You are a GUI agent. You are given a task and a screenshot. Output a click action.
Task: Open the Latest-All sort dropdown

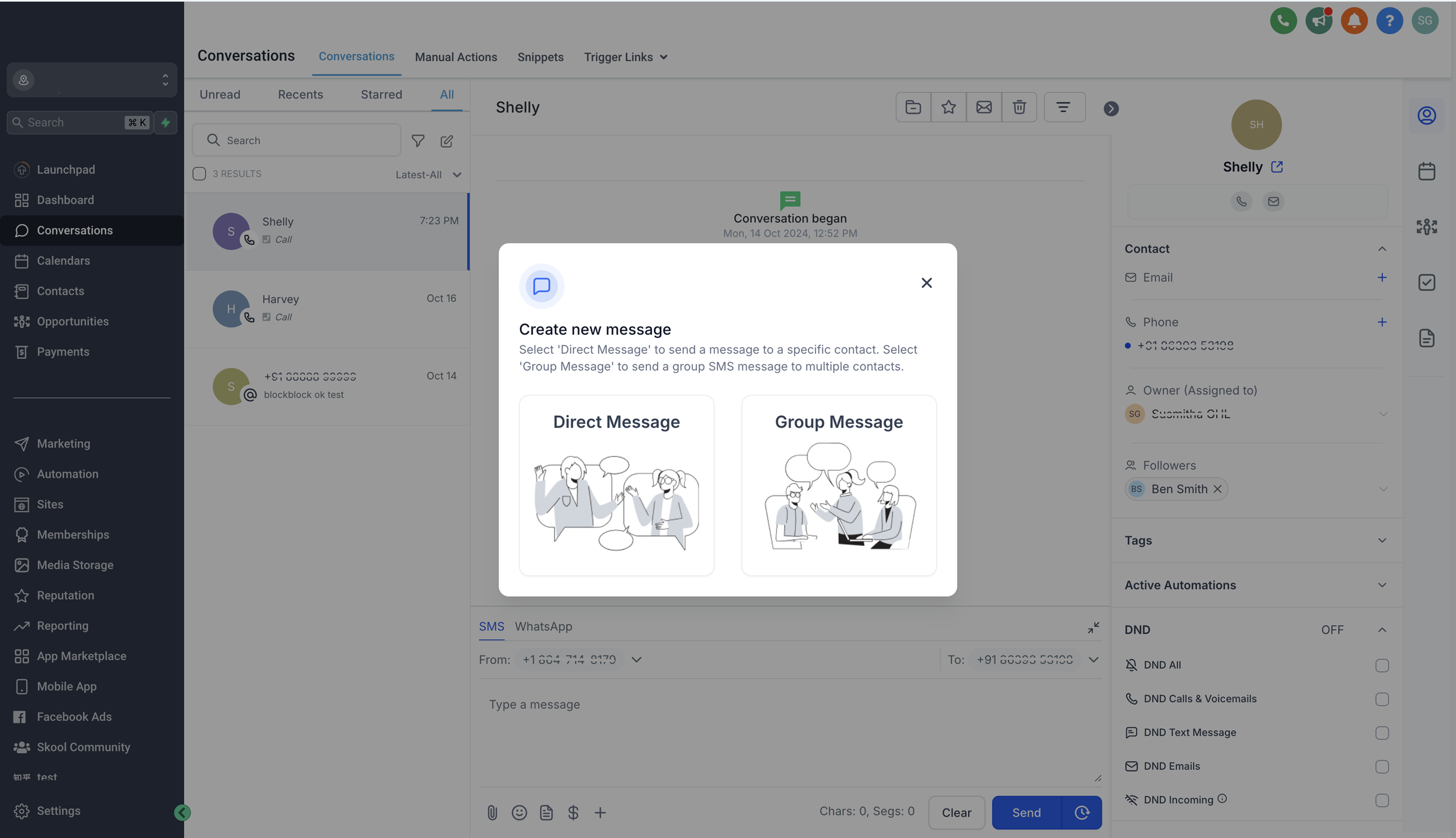coord(428,174)
